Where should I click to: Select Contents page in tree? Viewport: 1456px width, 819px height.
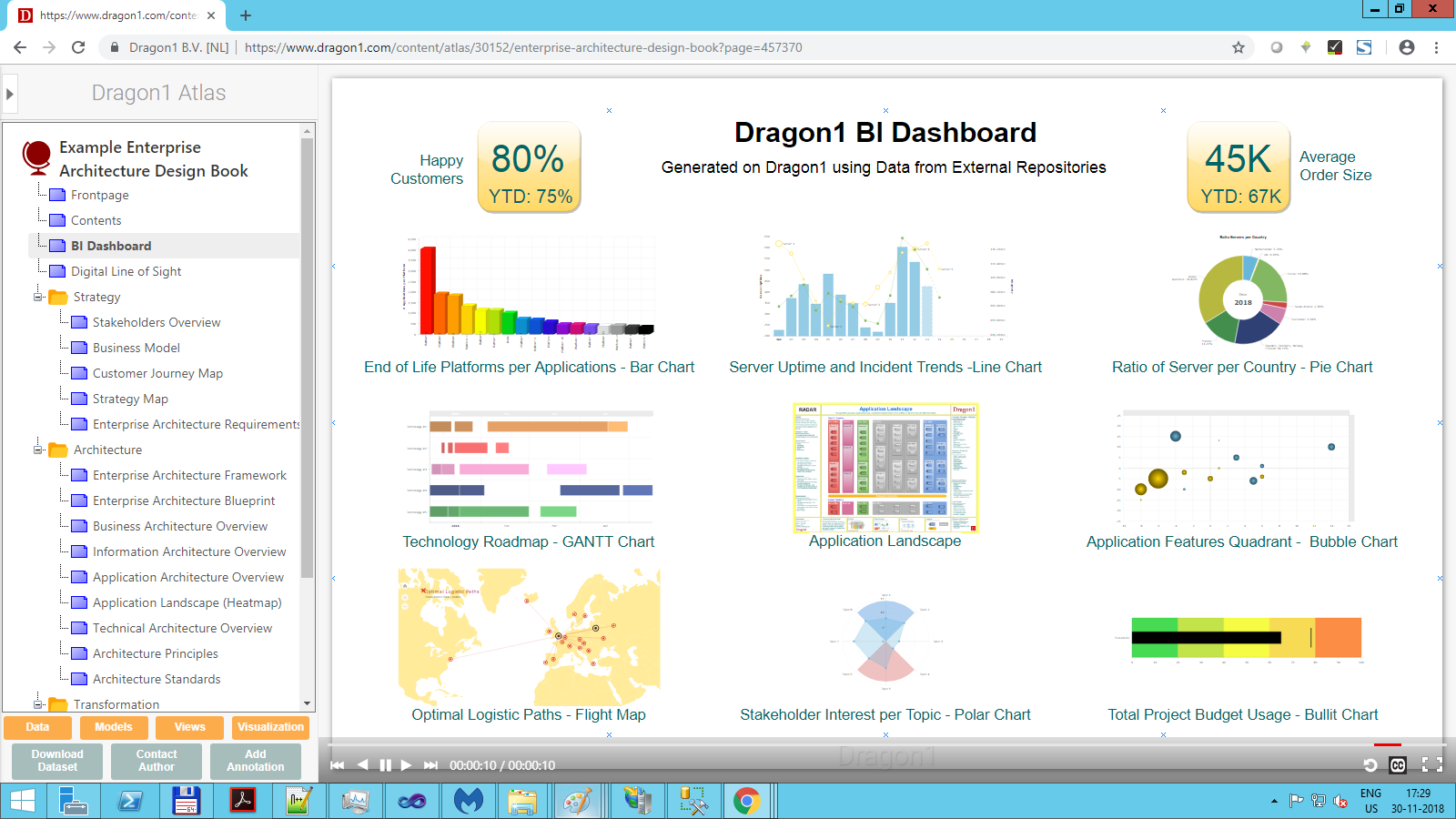96,220
